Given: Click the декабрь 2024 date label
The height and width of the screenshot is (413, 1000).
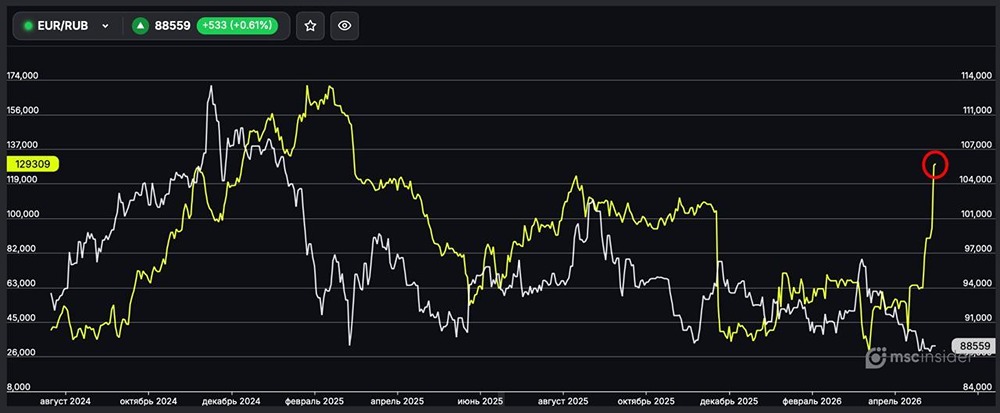Looking at the screenshot, I should (231, 401).
